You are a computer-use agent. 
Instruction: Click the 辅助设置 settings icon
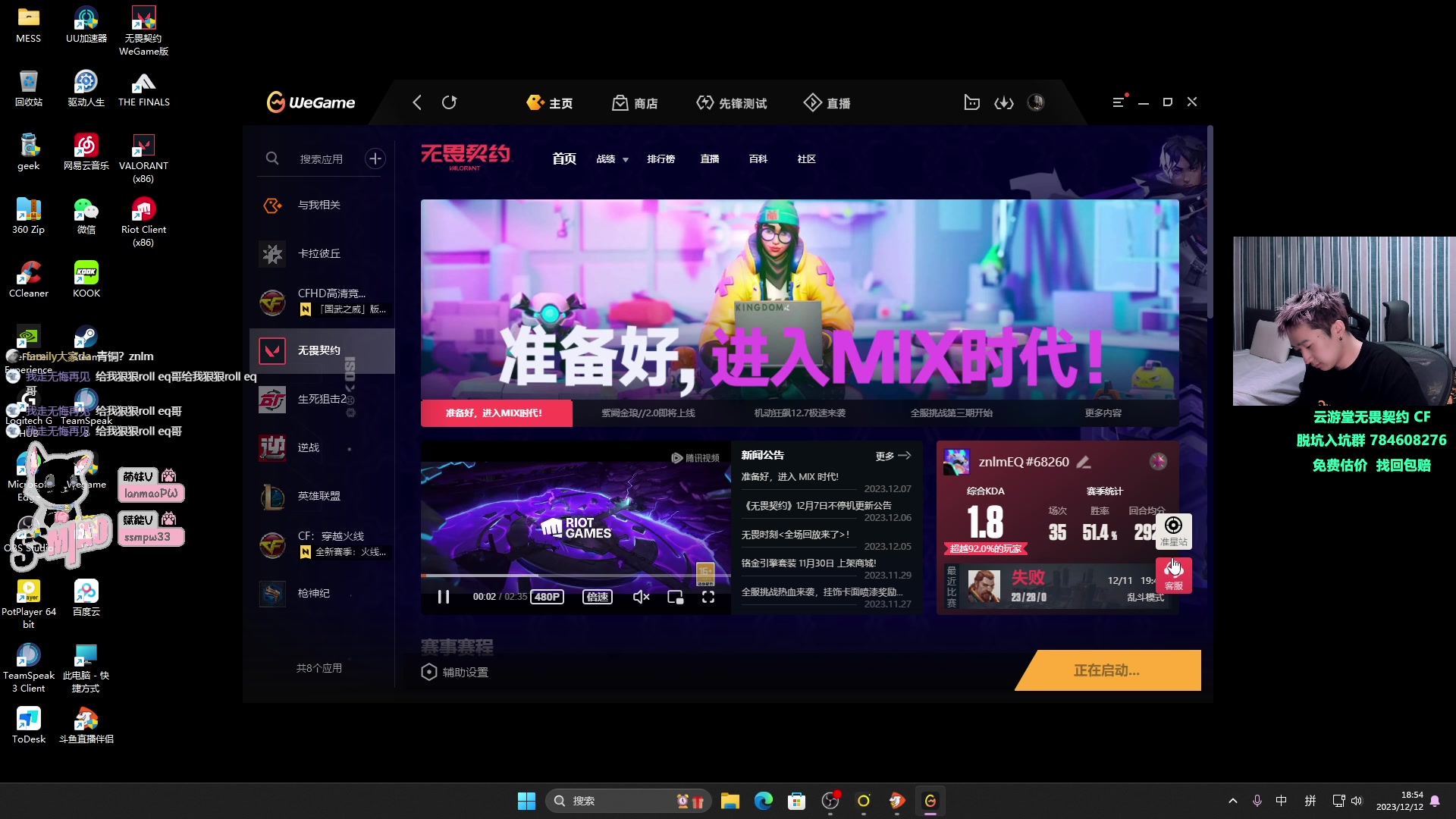tap(429, 672)
